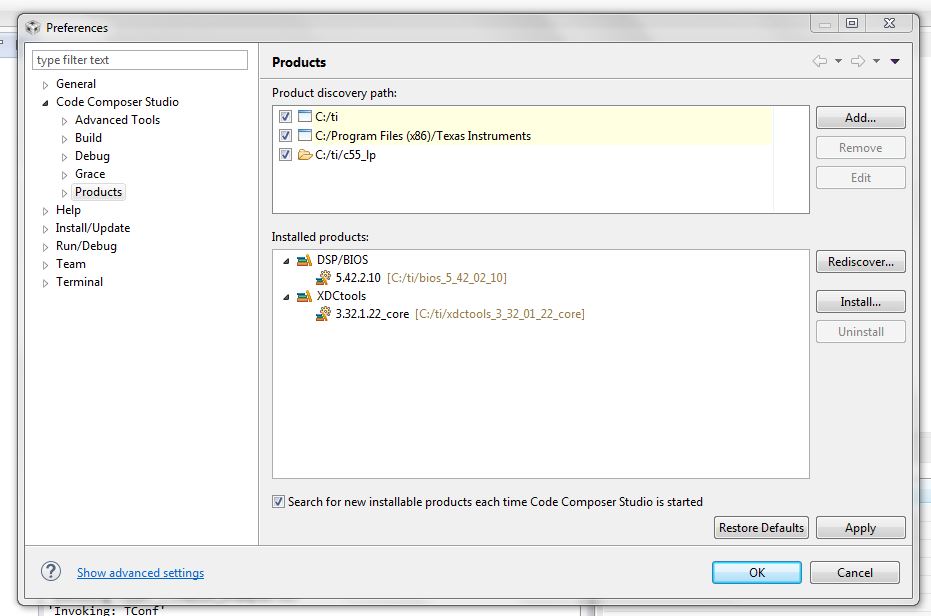Open the page view menu dropdown arrow
931x616 pixels.
(895, 62)
